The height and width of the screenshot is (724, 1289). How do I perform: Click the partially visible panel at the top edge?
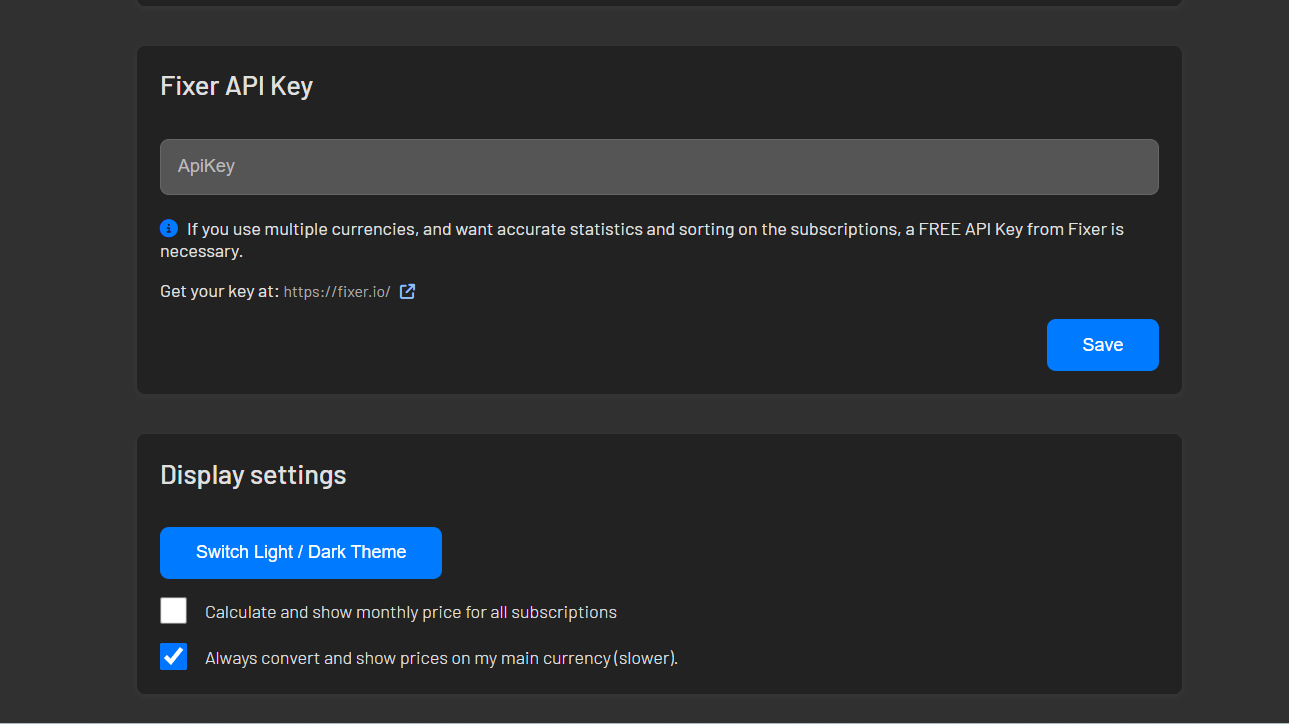coord(658,3)
